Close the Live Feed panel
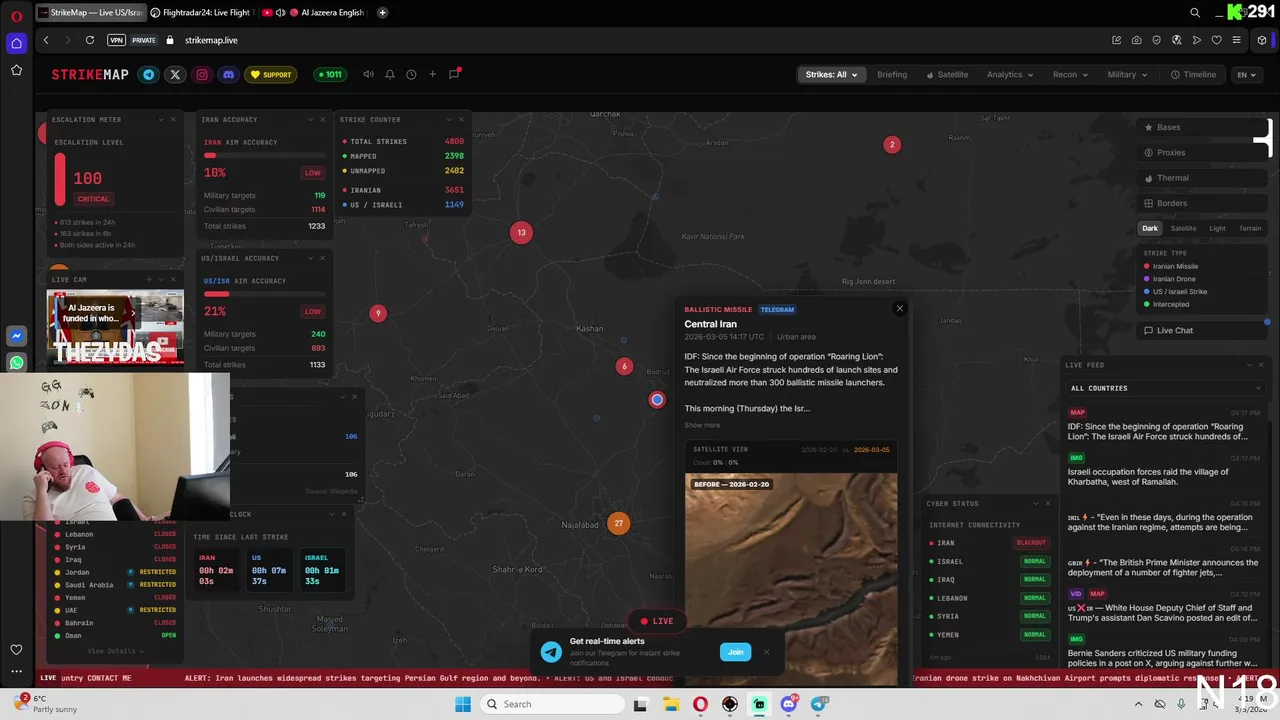 coord(1260,365)
